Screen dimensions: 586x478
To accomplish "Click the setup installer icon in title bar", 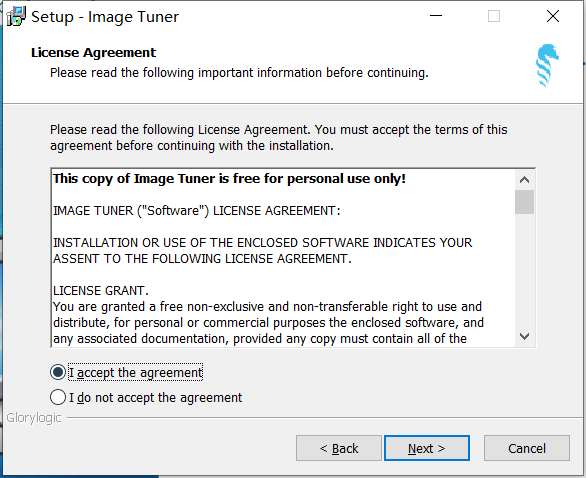I will coord(16,16).
